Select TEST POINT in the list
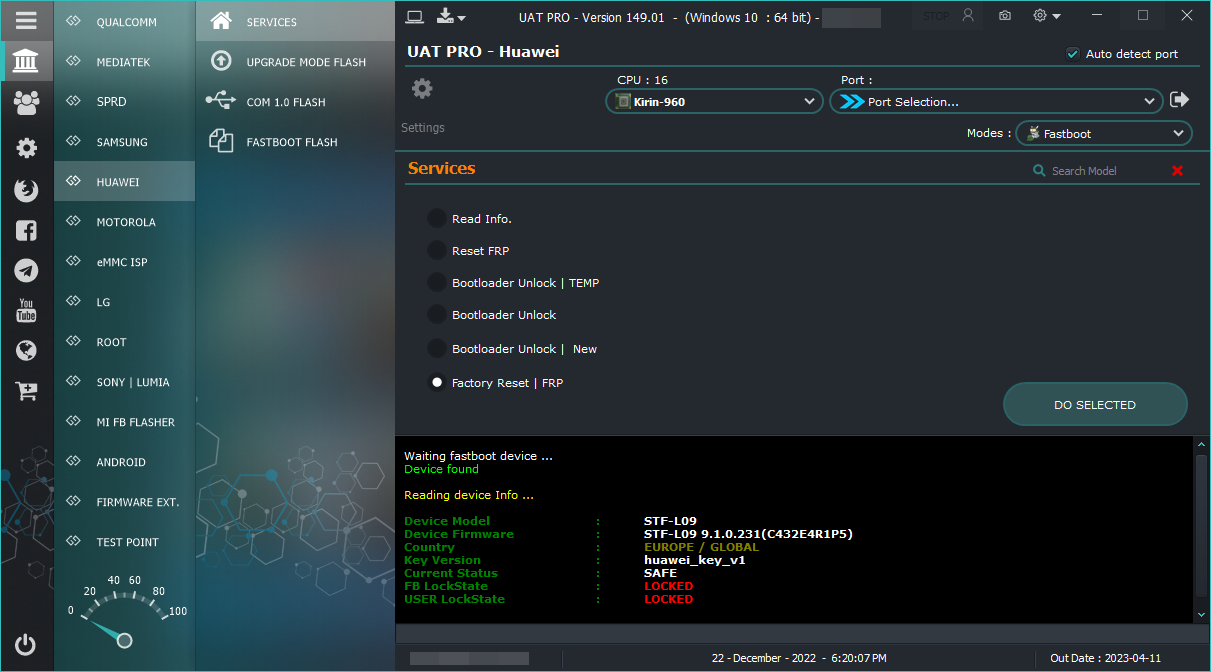 [124, 541]
